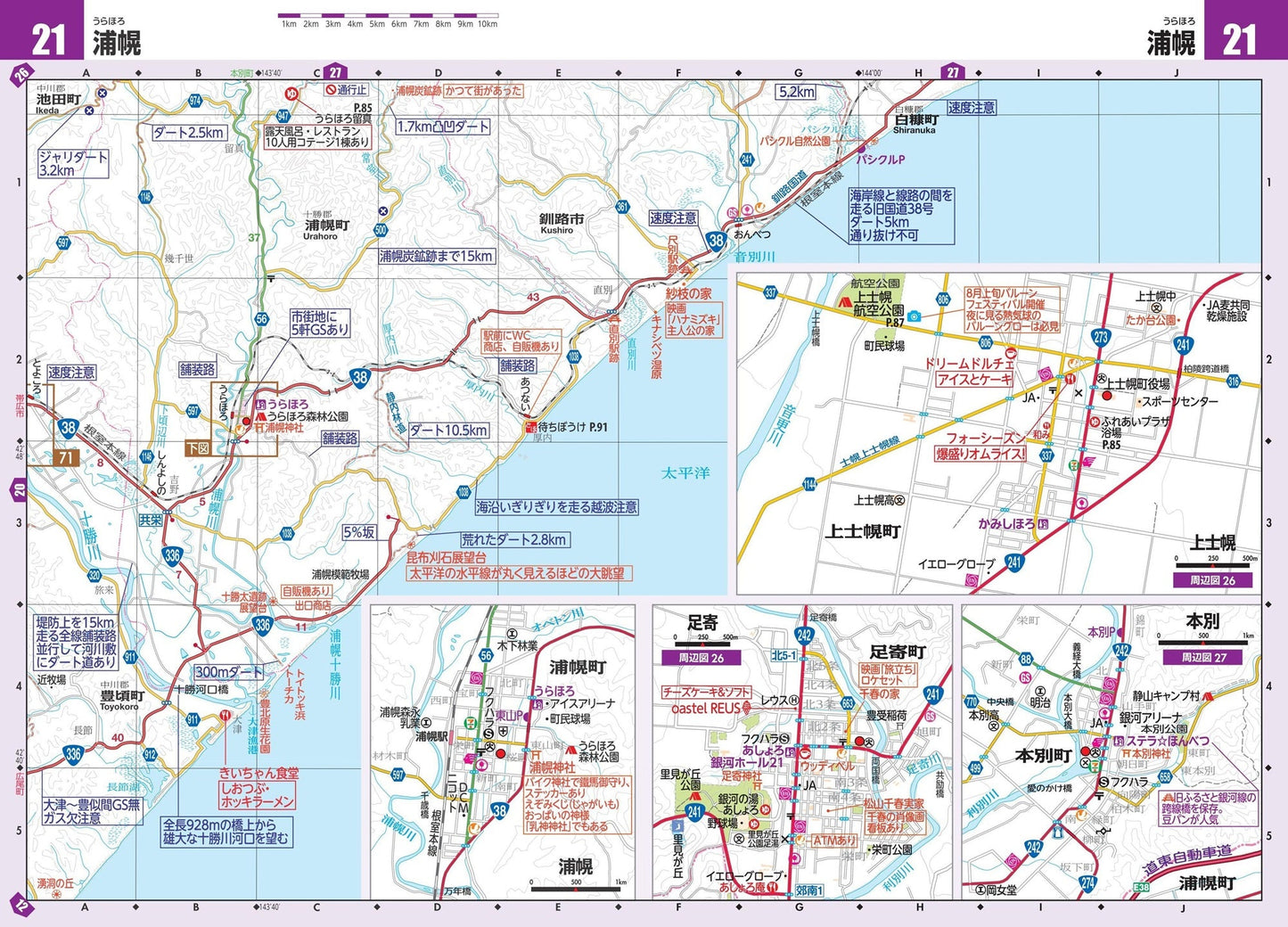Click the Route 274 shield in Honbetsu inset
This screenshot has width=1288, height=927.
pos(1087,882)
